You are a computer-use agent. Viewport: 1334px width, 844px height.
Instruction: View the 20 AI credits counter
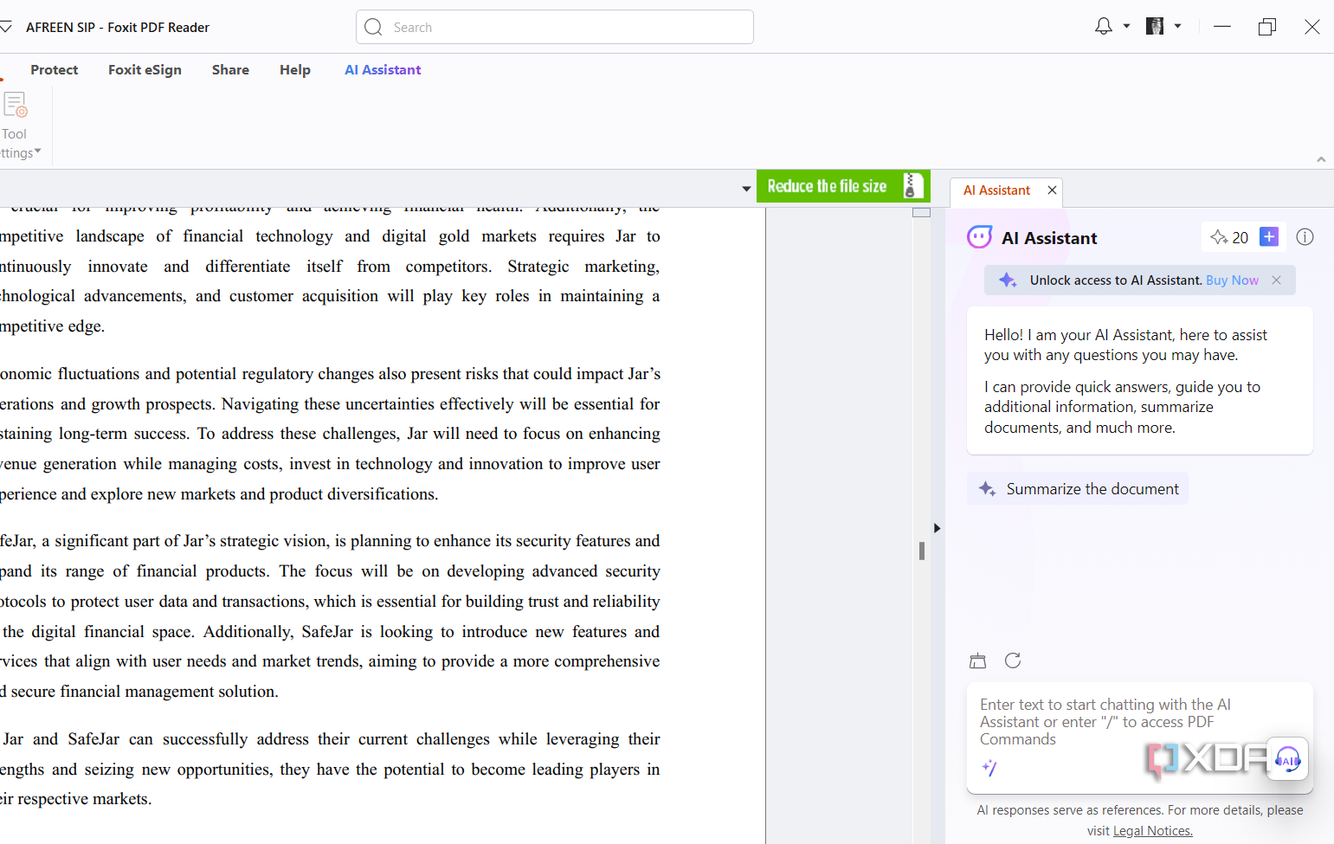(1229, 237)
